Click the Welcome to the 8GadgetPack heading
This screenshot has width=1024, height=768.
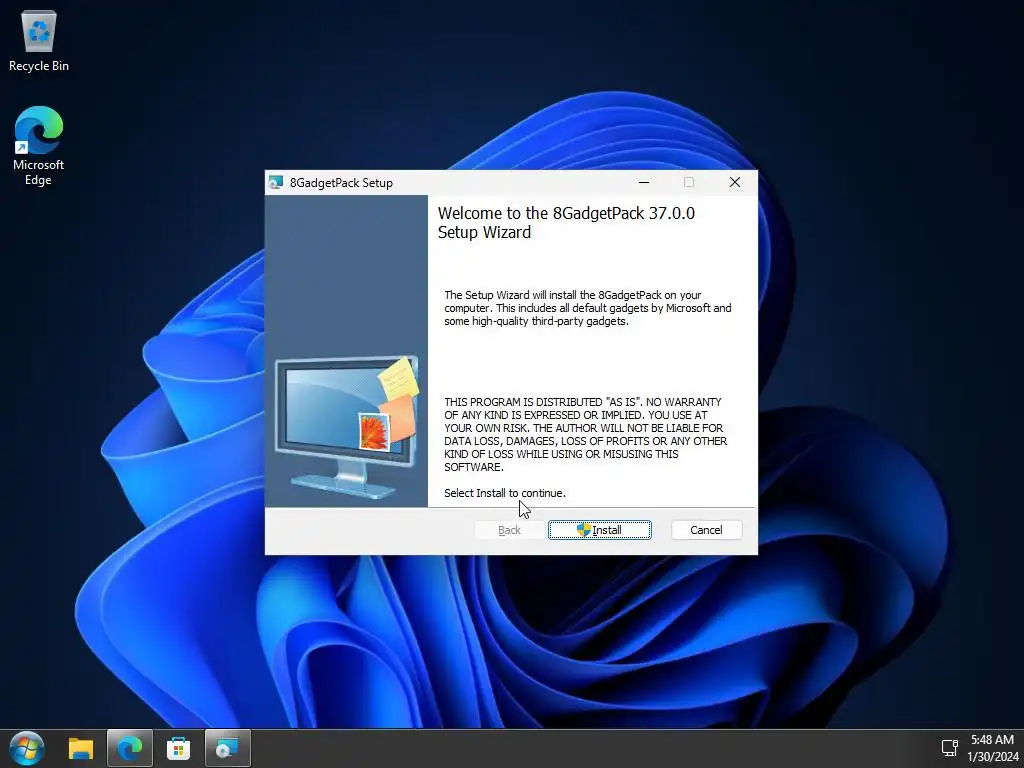click(x=566, y=223)
